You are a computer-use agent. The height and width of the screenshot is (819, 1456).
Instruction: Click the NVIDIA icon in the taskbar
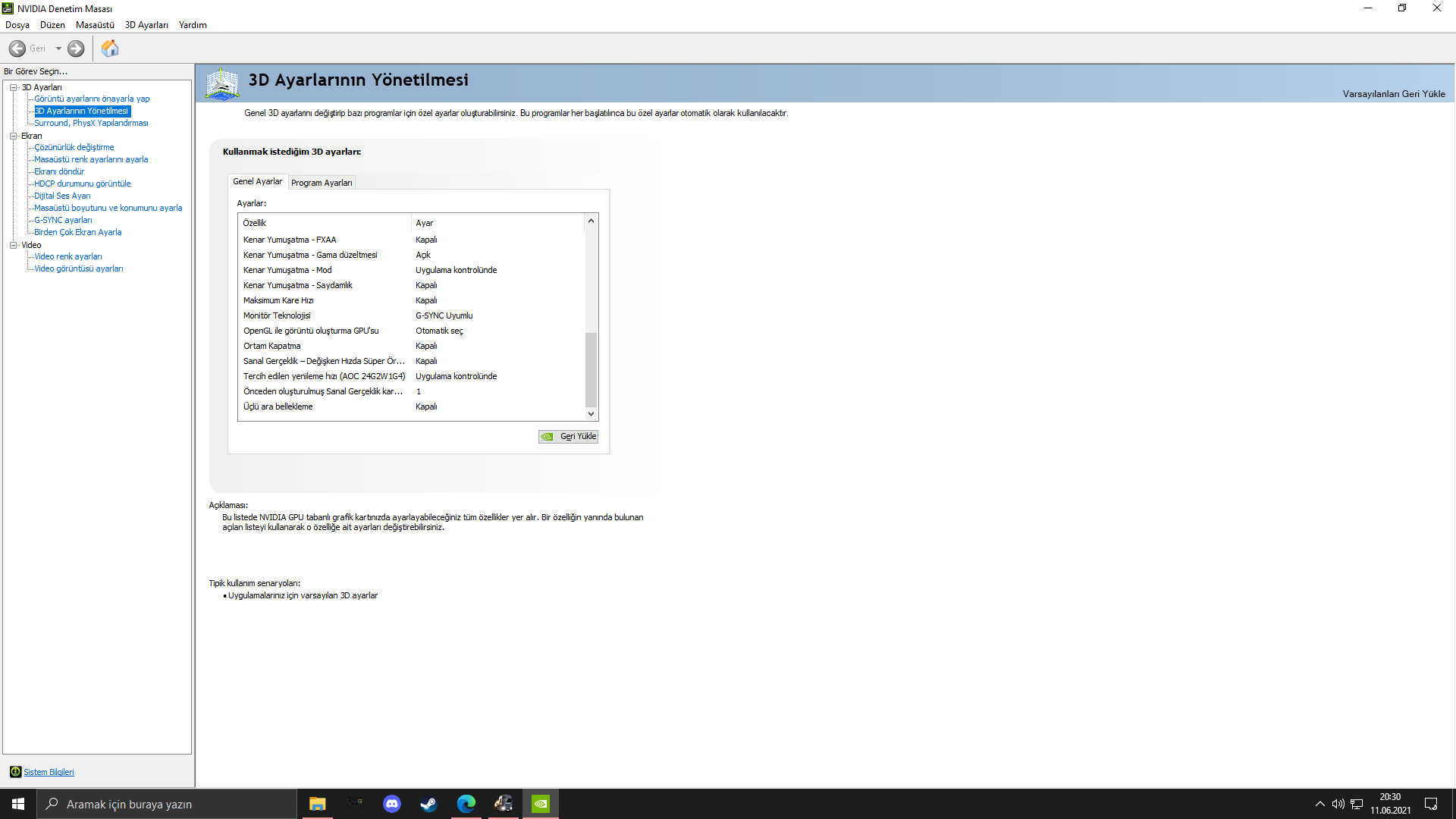coord(540,804)
